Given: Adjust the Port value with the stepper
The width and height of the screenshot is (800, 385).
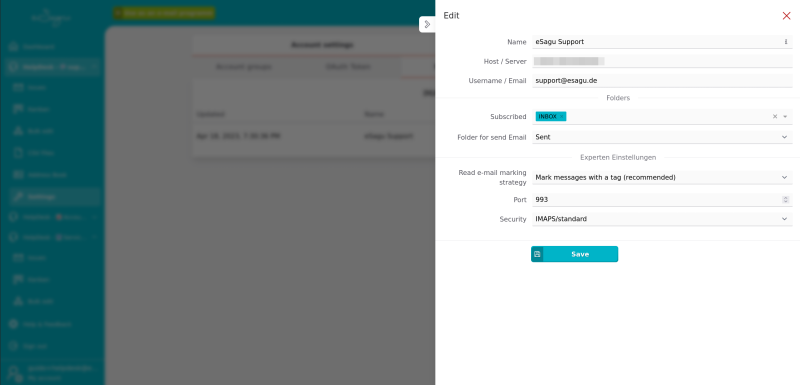Looking at the screenshot, I should pos(785,200).
